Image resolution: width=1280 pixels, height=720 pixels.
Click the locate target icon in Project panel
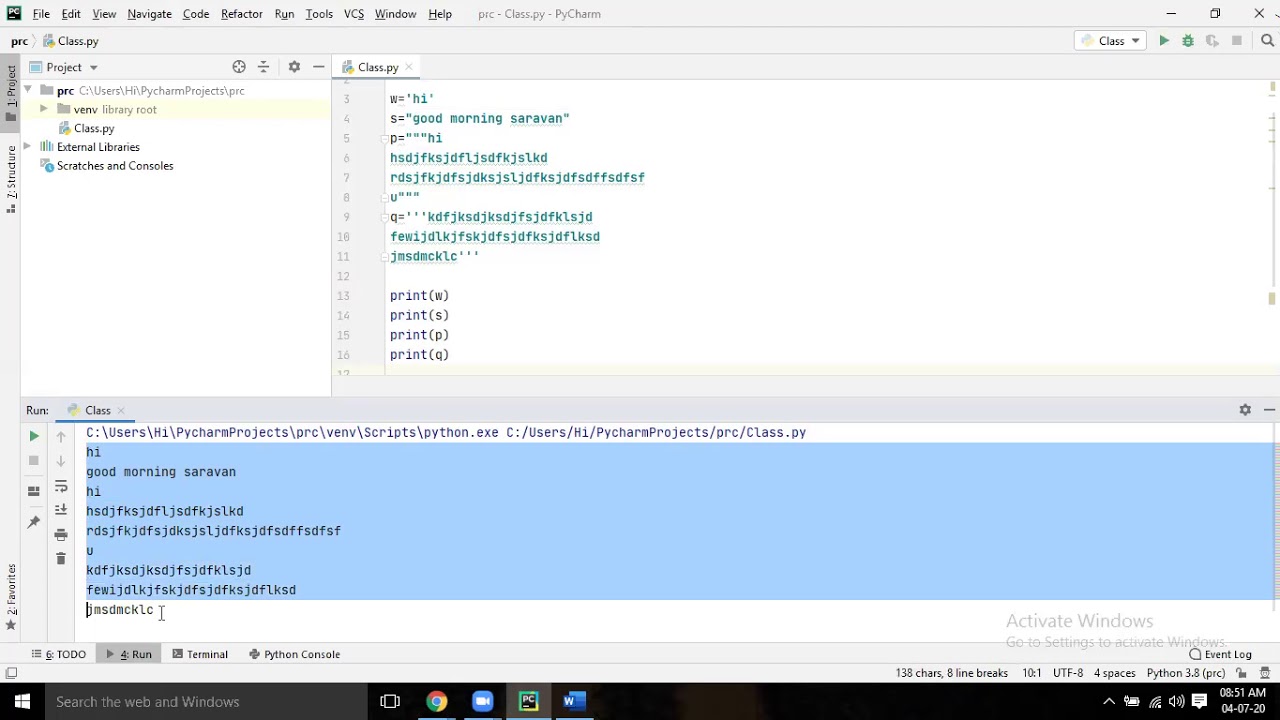pyautogui.click(x=239, y=67)
